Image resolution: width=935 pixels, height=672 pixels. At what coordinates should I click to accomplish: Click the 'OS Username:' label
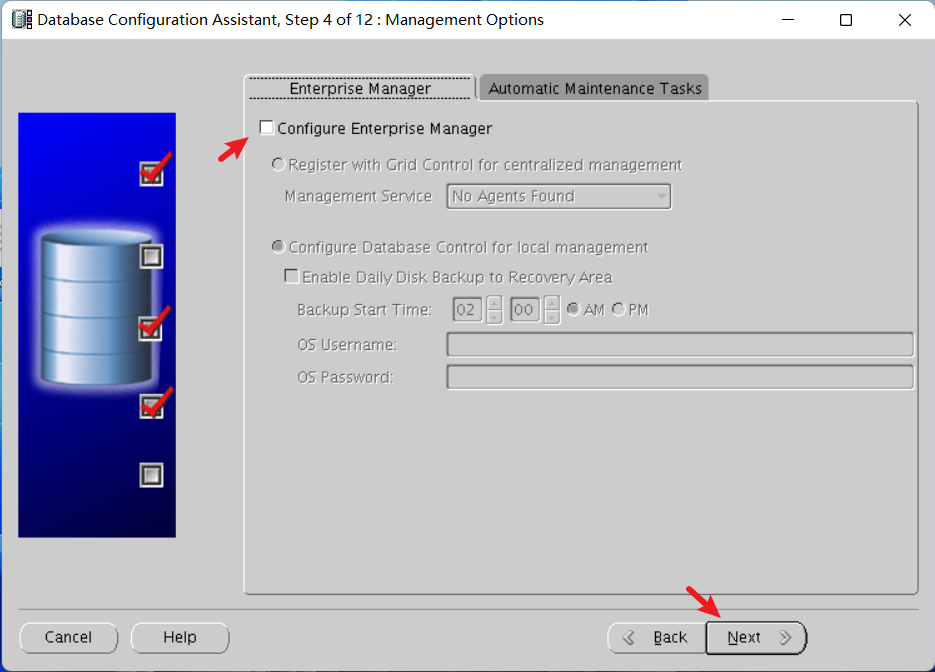(348, 345)
